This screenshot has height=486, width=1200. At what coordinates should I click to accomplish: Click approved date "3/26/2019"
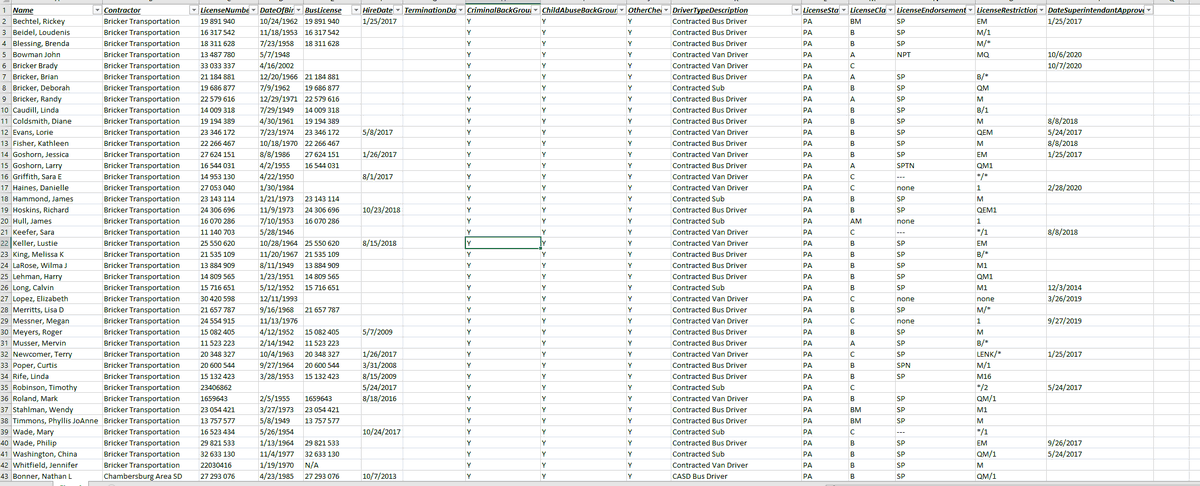tap(1098, 299)
